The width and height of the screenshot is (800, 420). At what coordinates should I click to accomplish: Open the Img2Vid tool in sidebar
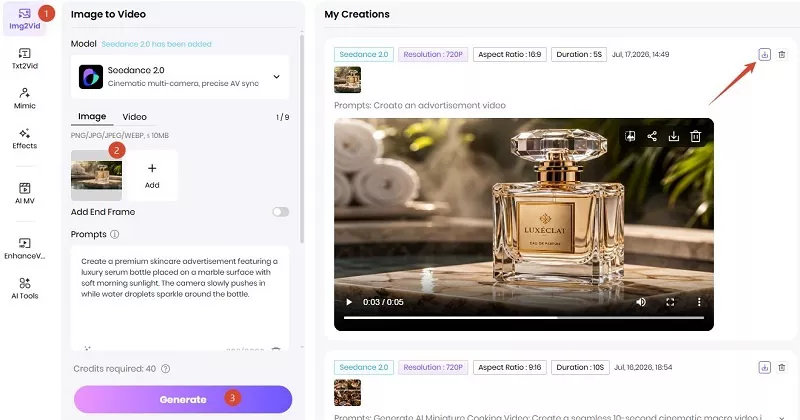[24, 18]
